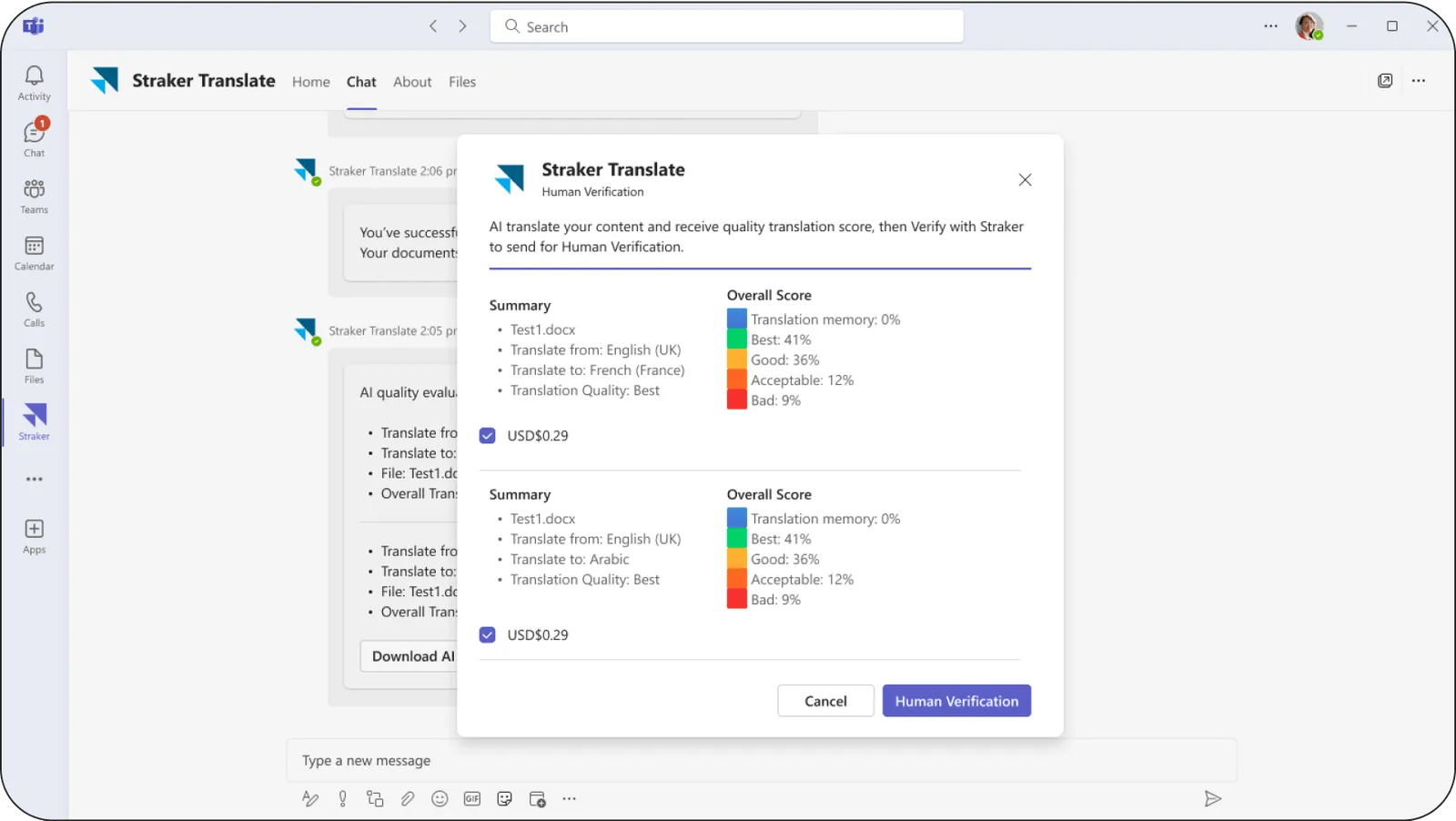The image size is (1456, 821).
Task: Click the Acceptable: 12% text for French
Action: (802, 380)
